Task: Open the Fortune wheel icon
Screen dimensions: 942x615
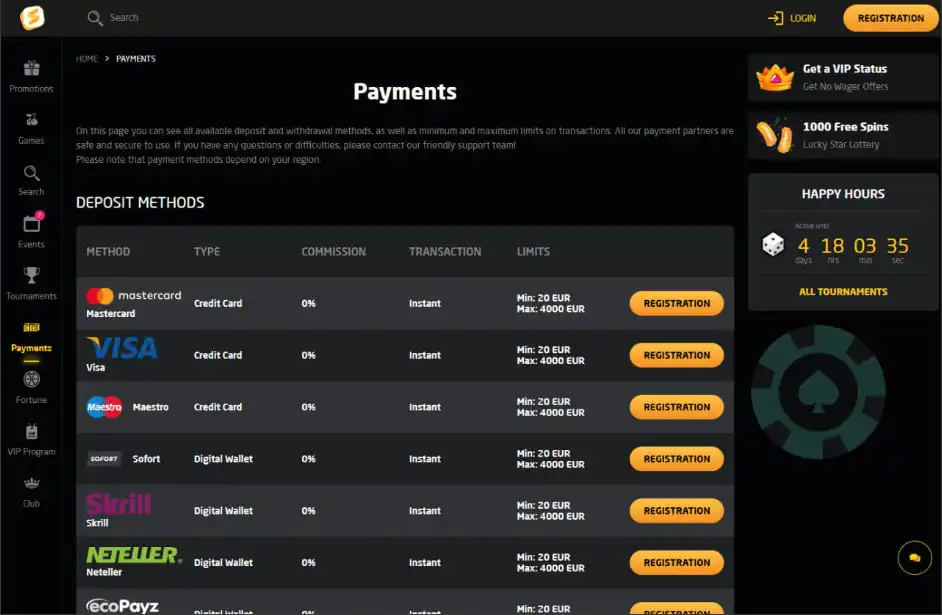Action: pyautogui.click(x=31, y=381)
